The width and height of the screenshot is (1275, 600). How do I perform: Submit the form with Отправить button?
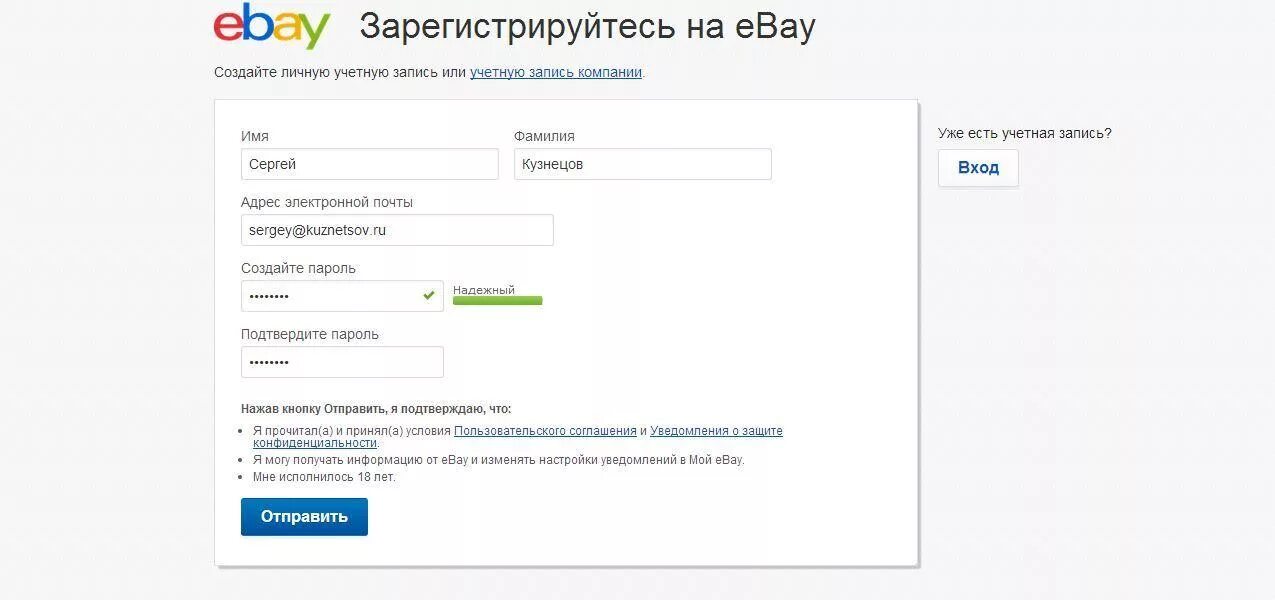[x=304, y=517]
